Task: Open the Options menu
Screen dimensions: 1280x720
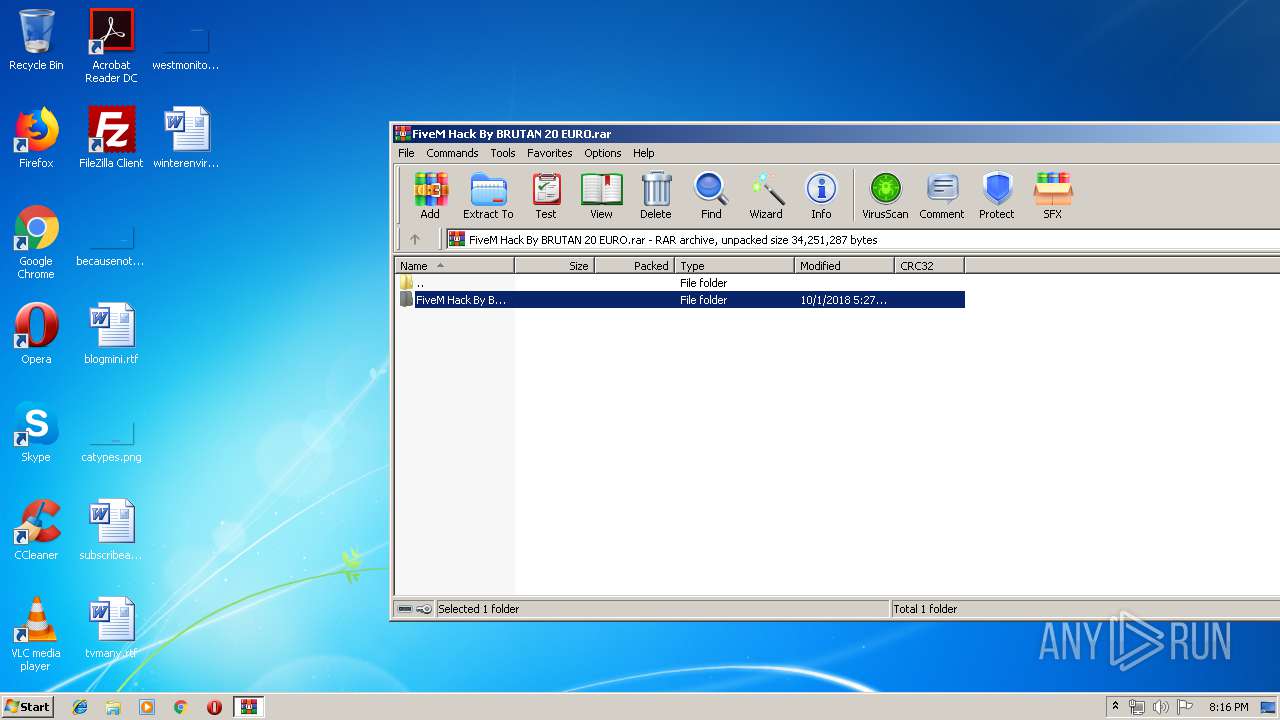Action: coord(603,153)
